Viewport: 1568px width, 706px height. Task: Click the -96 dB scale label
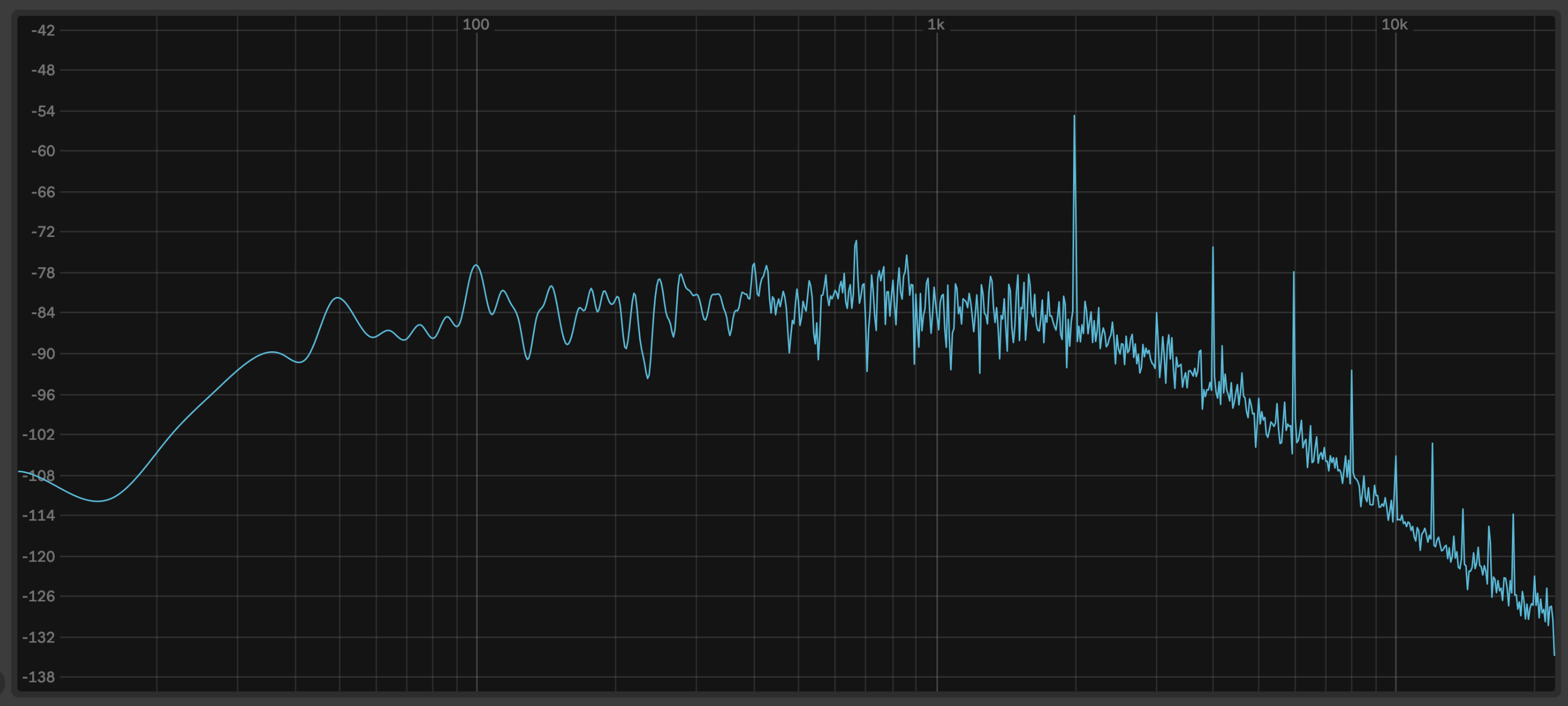pyautogui.click(x=42, y=395)
